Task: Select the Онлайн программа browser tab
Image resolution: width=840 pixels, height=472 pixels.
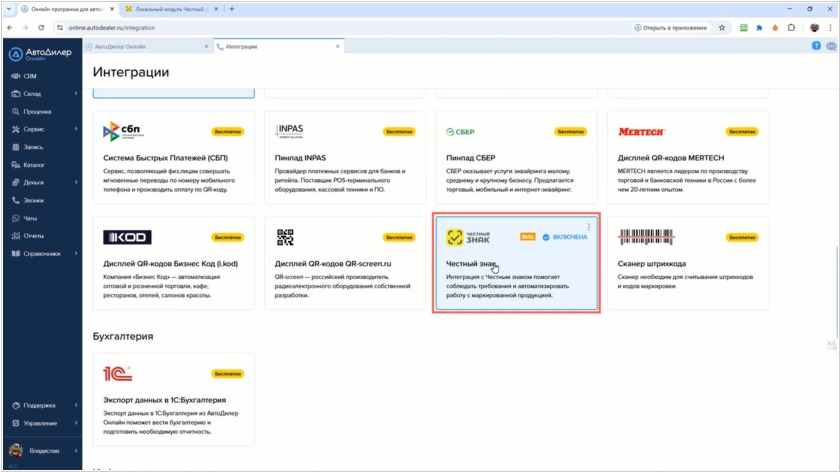Action: pyautogui.click(x=67, y=9)
